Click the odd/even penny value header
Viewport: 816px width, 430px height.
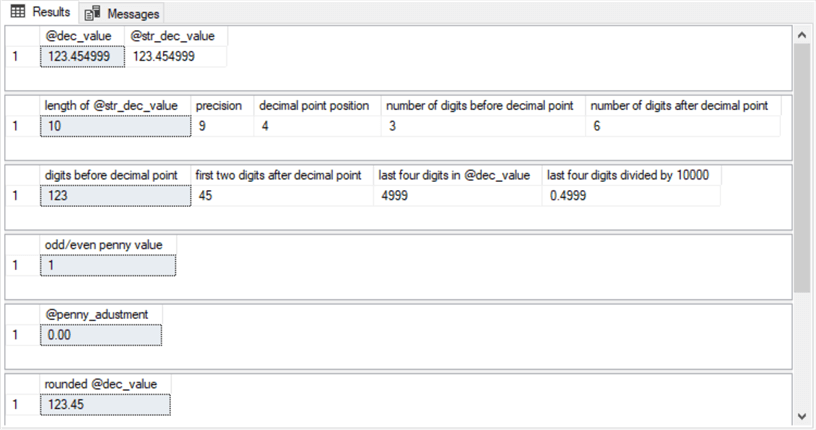coord(108,244)
